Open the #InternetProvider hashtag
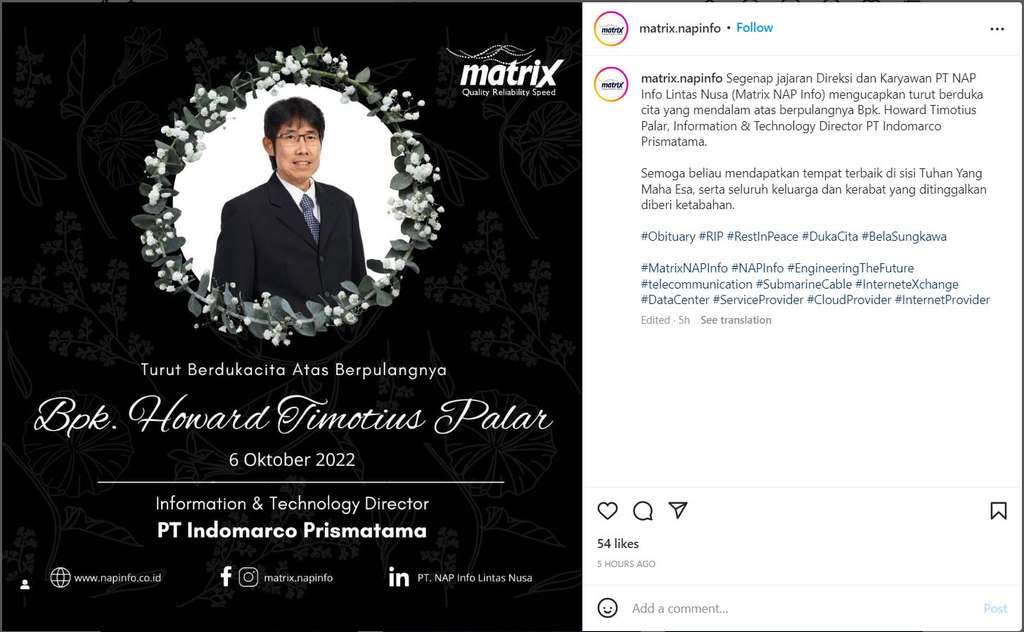This screenshot has height=632, width=1024. [942, 300]
